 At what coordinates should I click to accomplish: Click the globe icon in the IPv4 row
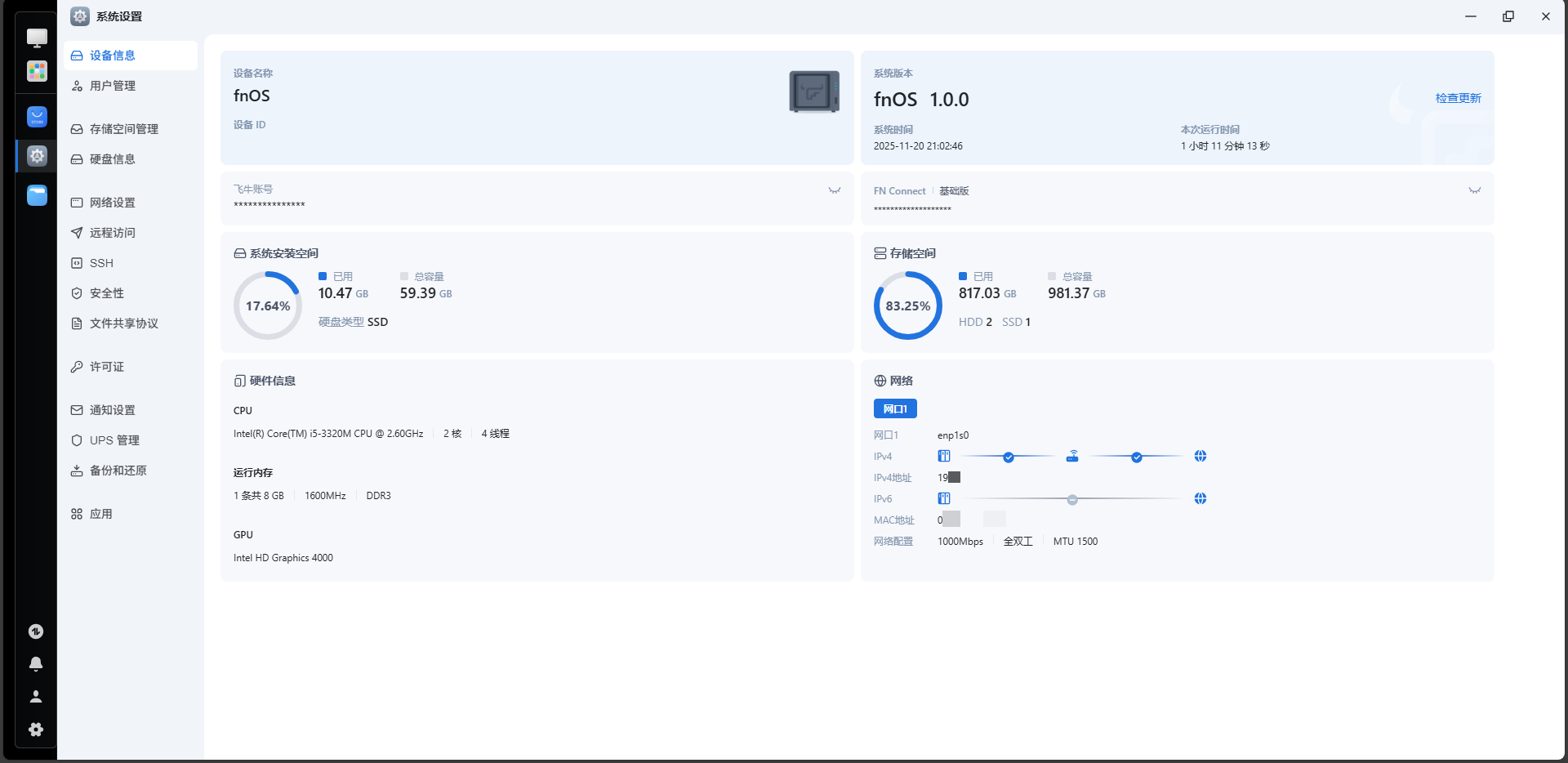pyautogui.click(x=1200, y=457)
